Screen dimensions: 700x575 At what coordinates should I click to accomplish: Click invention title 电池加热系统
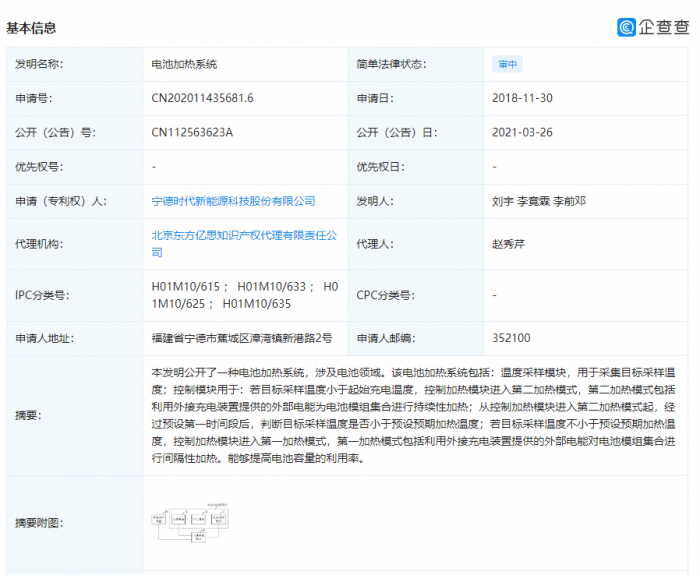click(x=184, y=64)
